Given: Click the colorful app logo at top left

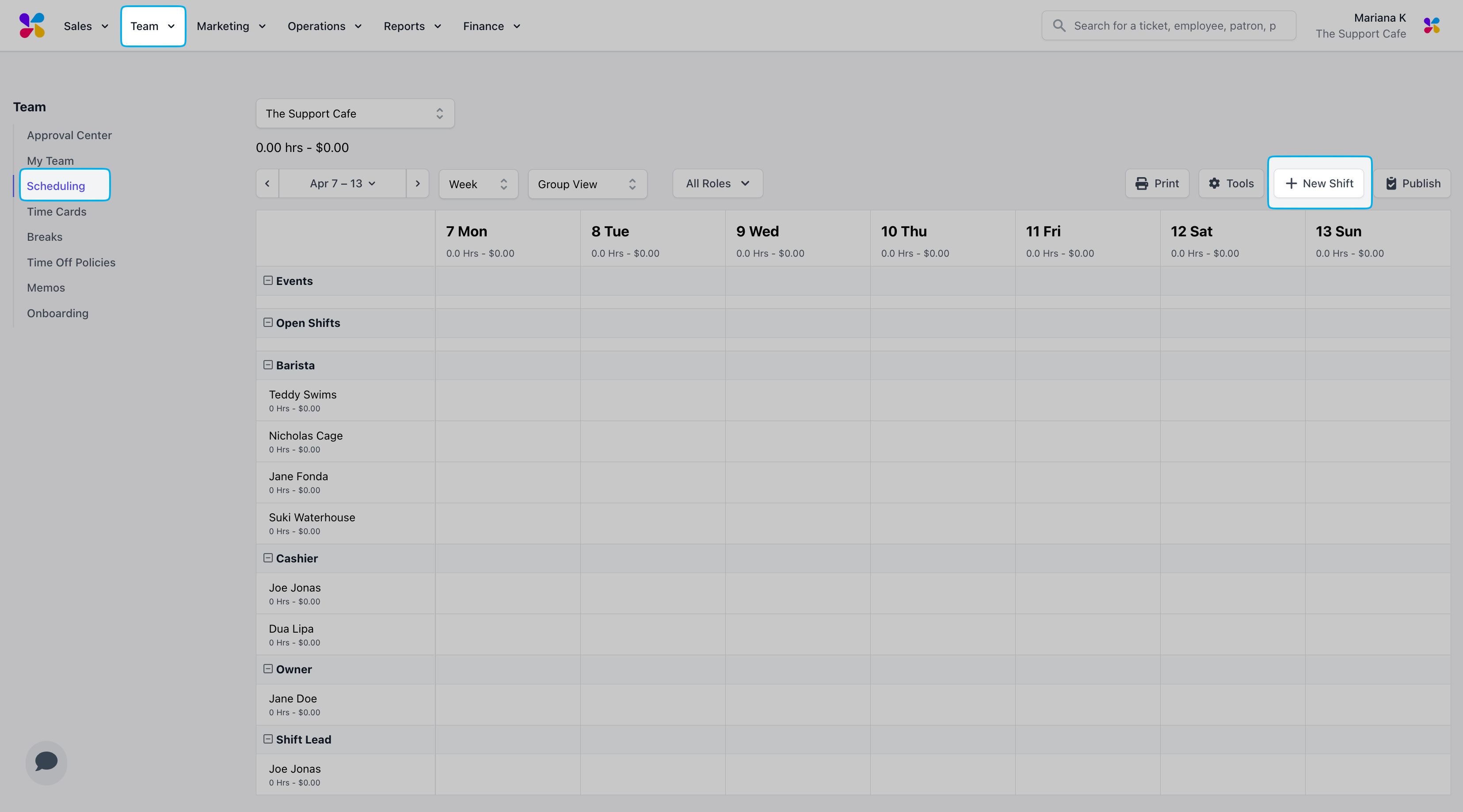Looking at the screenshot, I should pyautogui.click(x=32, y=26).
